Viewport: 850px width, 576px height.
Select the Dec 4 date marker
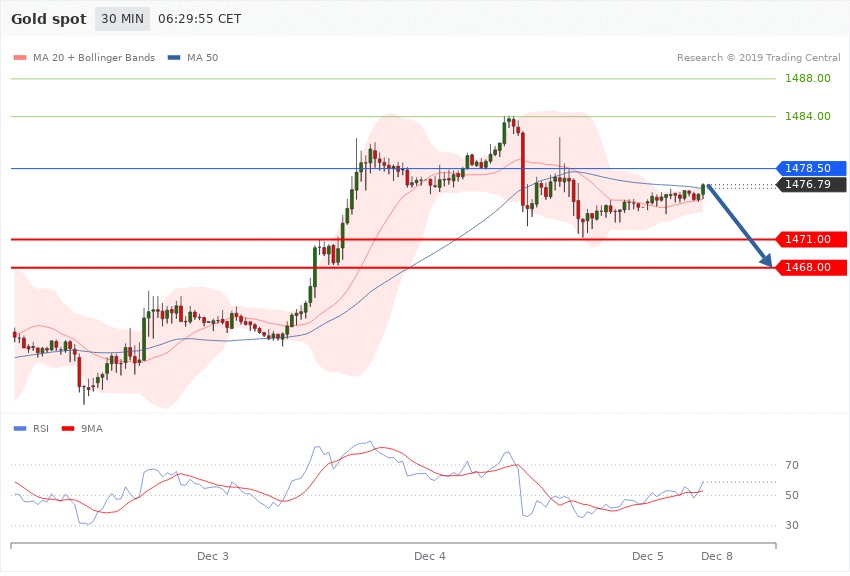(429, 555)
